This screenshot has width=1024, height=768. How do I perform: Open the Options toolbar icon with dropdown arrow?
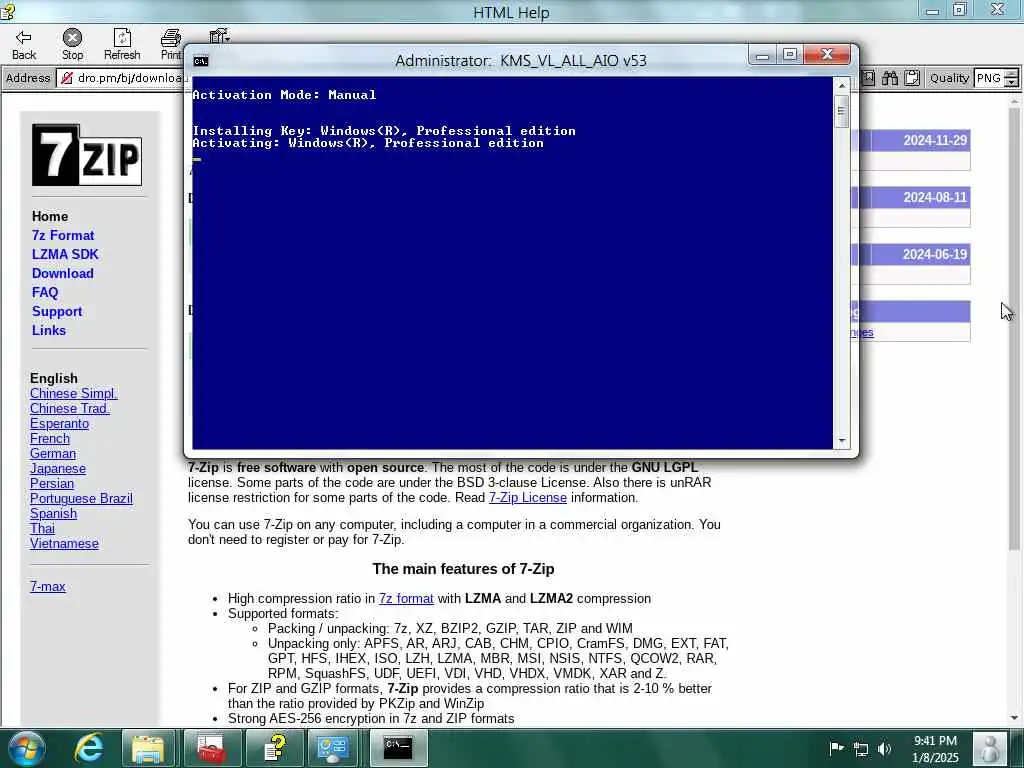point(219,37)
